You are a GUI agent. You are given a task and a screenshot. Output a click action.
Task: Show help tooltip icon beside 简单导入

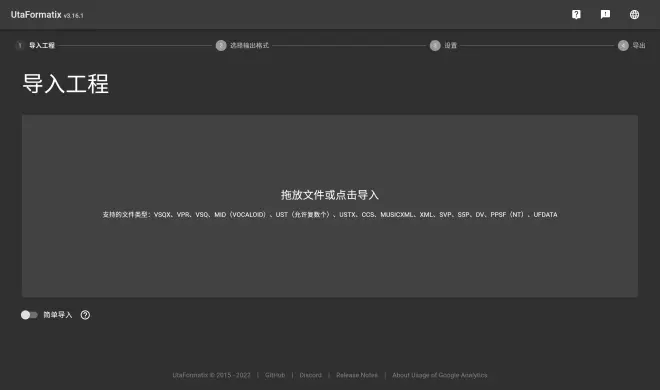coord(85,315)
